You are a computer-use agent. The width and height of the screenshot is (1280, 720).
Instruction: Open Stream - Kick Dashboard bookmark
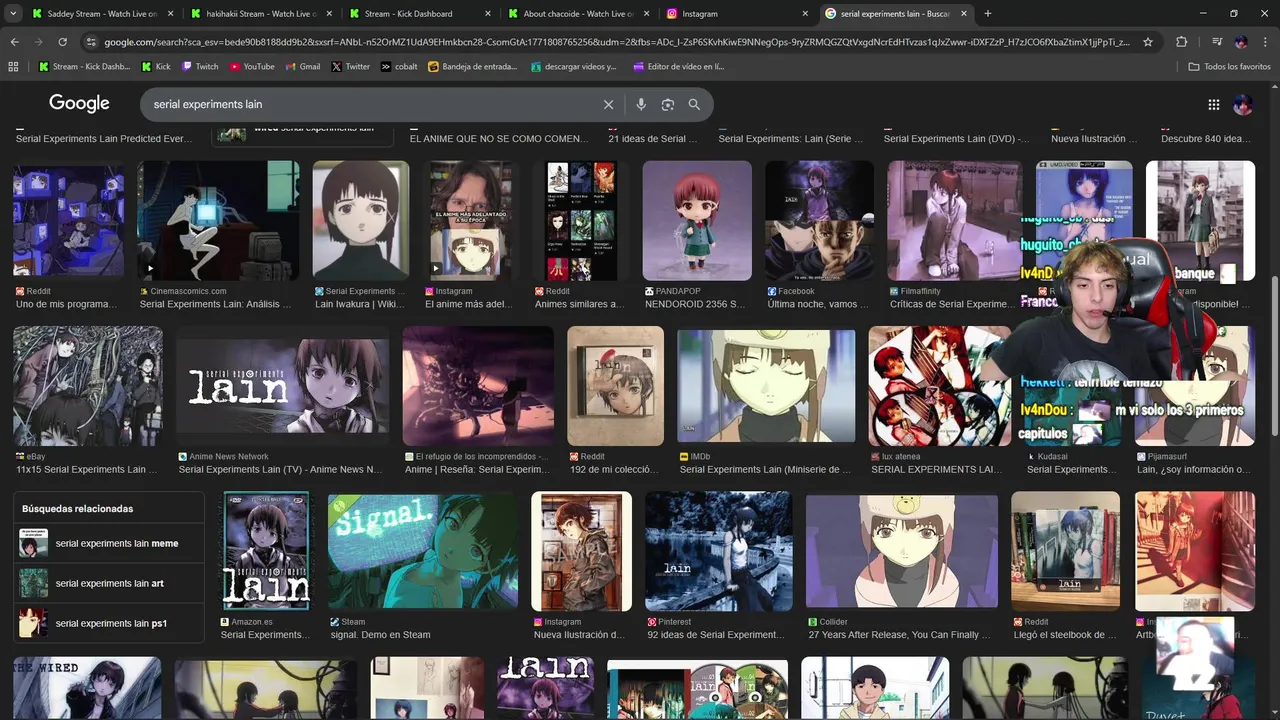point(84,66)
